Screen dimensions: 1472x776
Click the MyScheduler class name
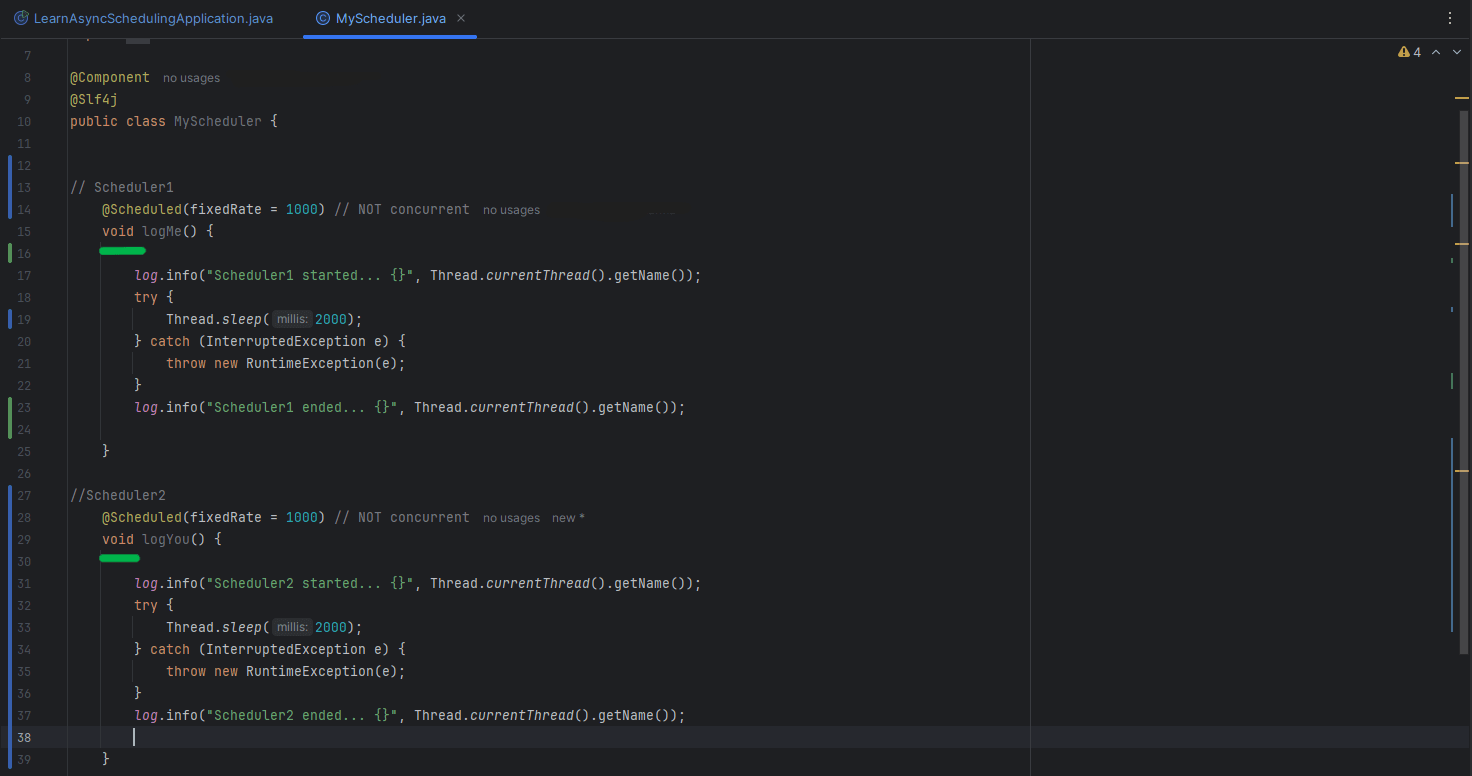pos(218,121)
